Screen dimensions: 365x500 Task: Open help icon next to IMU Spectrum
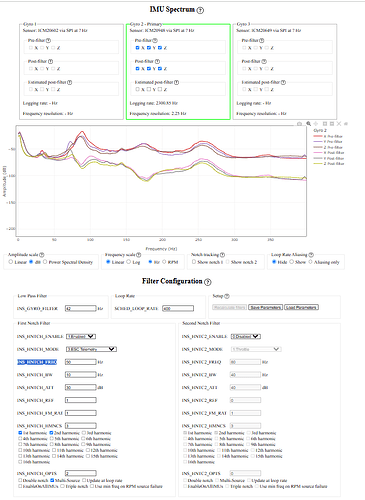click(200, 10)
